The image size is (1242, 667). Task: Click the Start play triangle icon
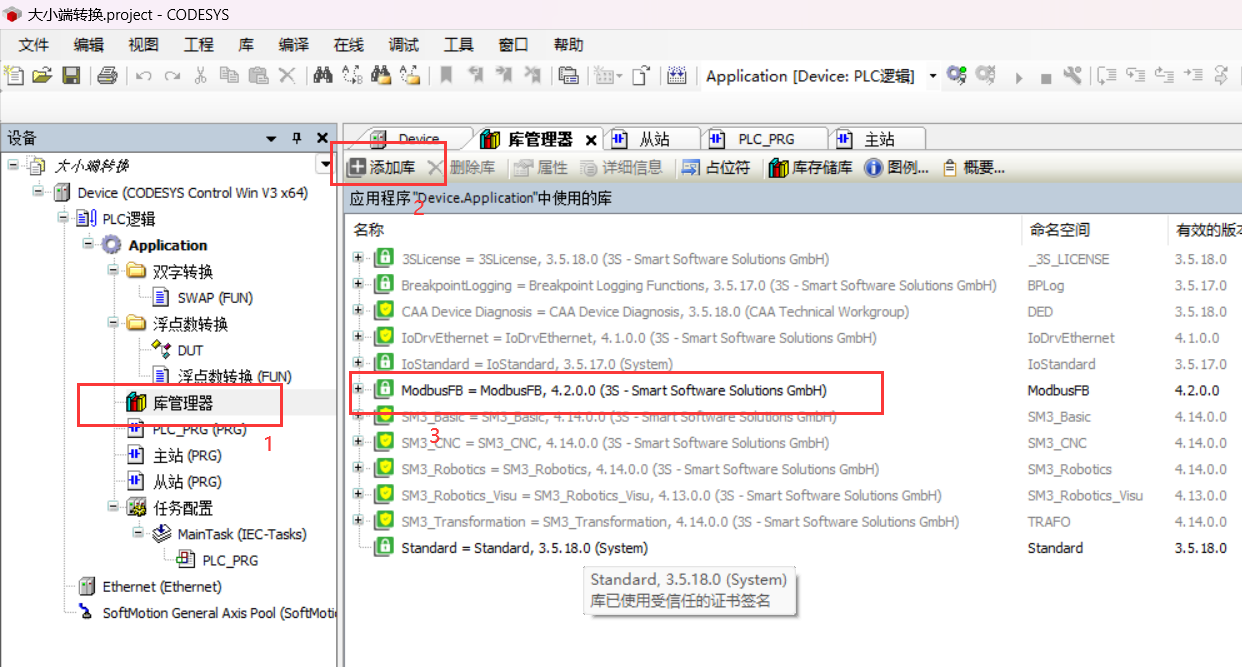point(1019,77)
